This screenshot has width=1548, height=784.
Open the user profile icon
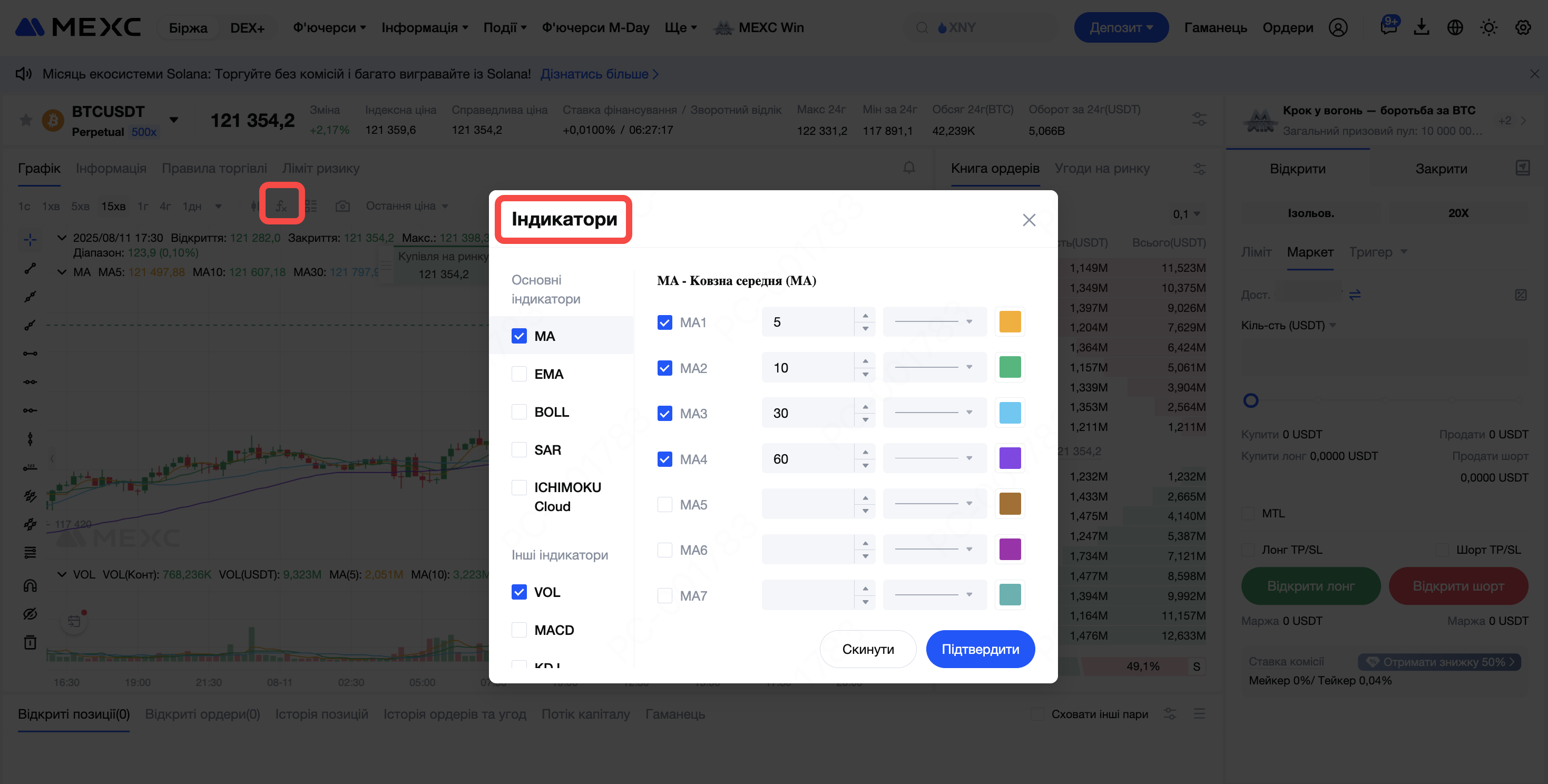click(1338, 27)
